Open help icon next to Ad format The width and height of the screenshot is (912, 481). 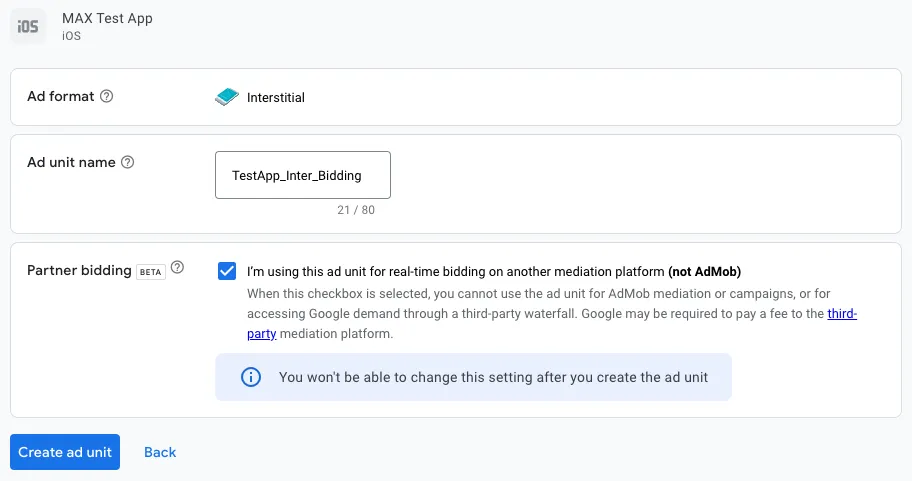[x=106, y=96]
